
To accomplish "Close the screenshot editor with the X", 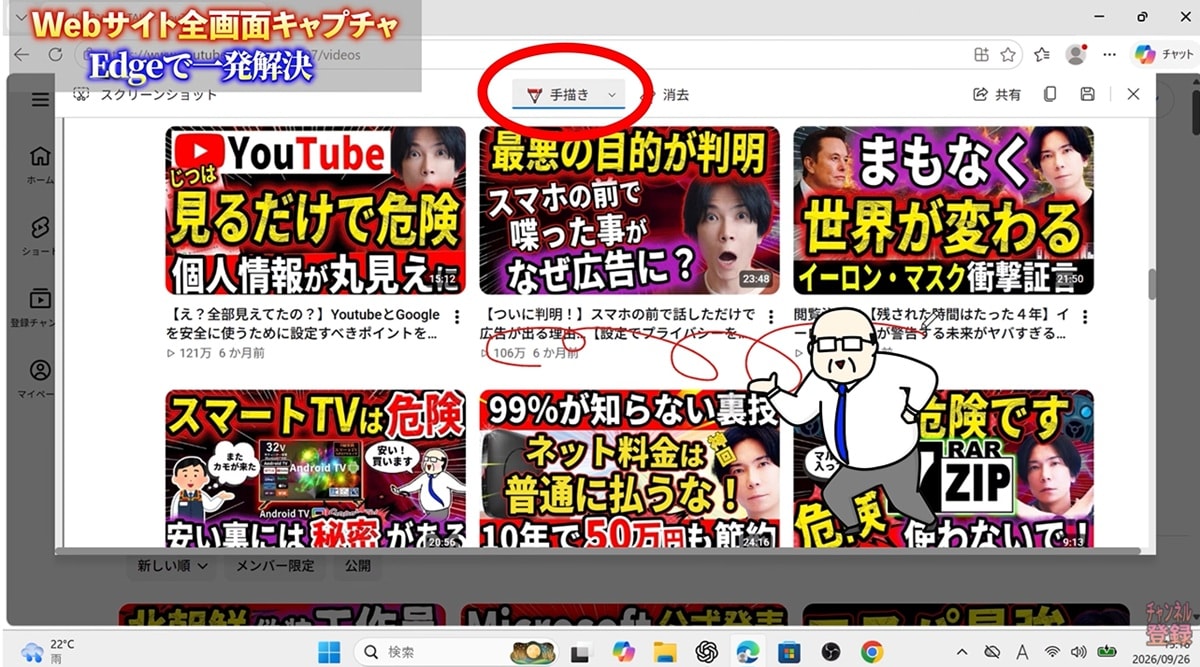I will (x=1133, y=94).
